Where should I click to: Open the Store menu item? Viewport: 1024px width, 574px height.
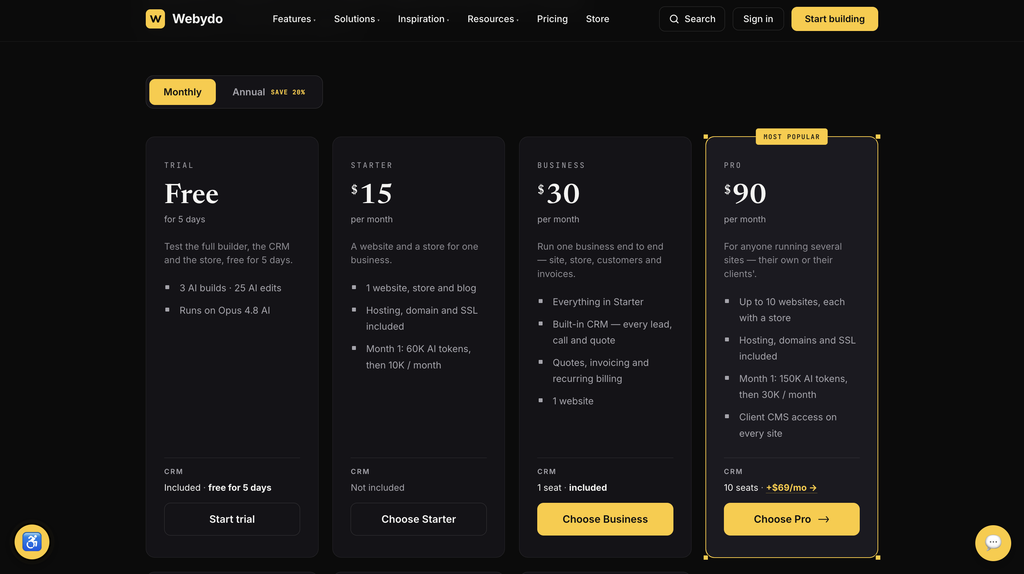point(598,19)
